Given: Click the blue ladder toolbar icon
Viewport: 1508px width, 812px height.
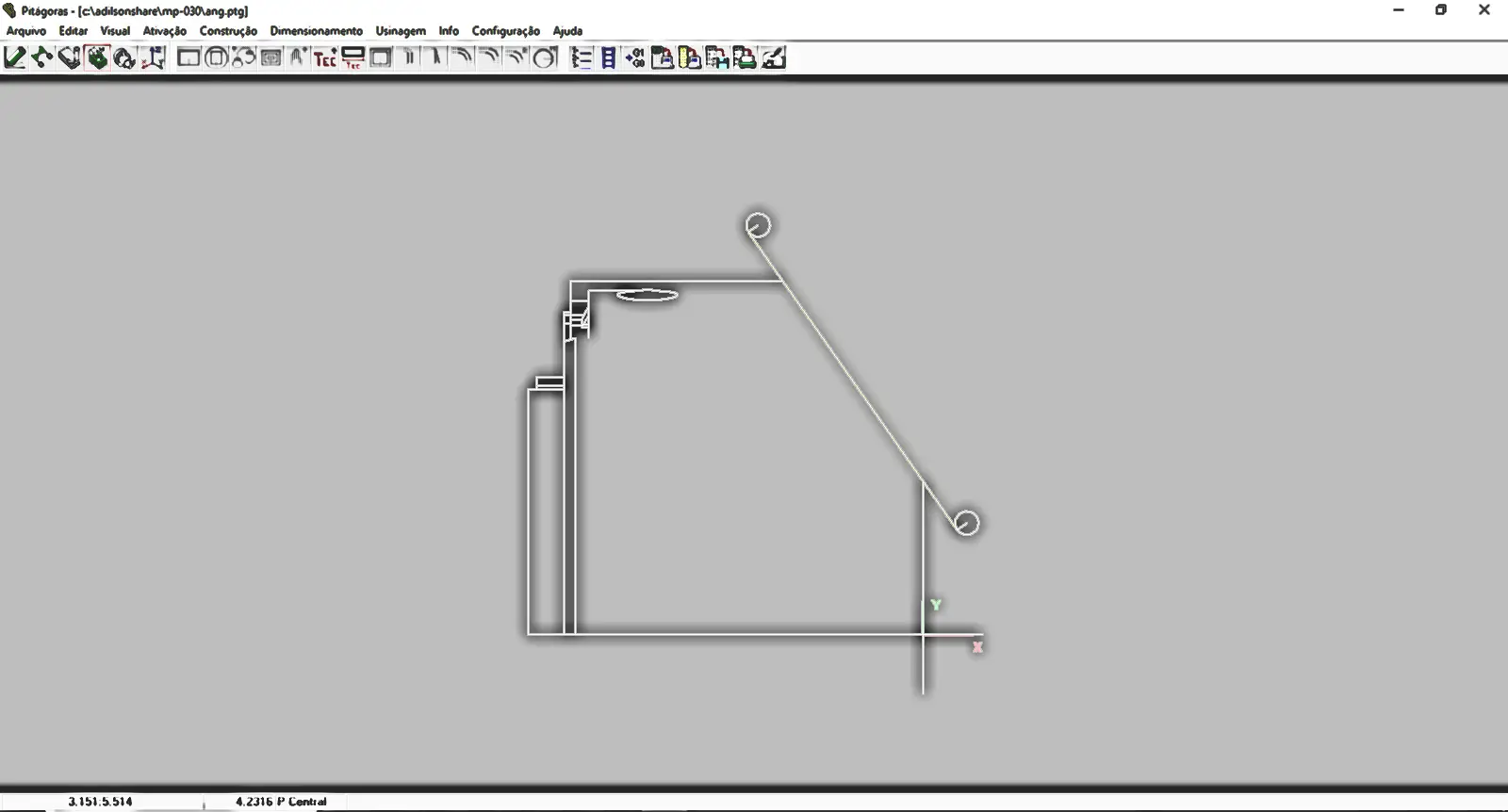Looking at the screenshot, I should coord(609,58).
